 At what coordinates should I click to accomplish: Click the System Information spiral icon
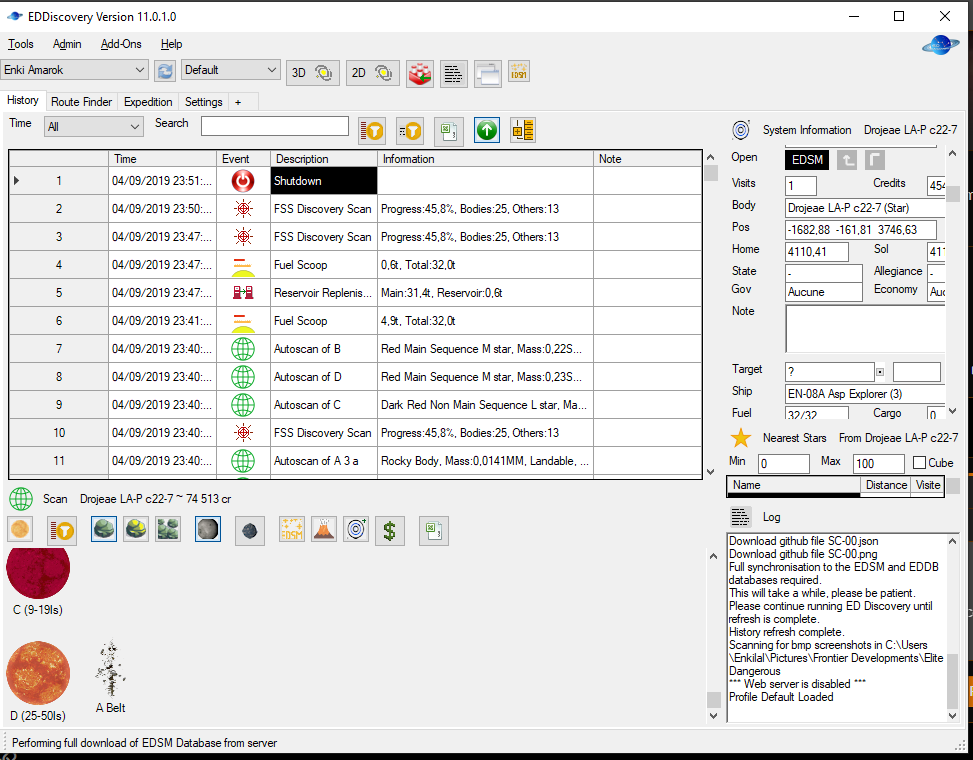tap(742, 130)
